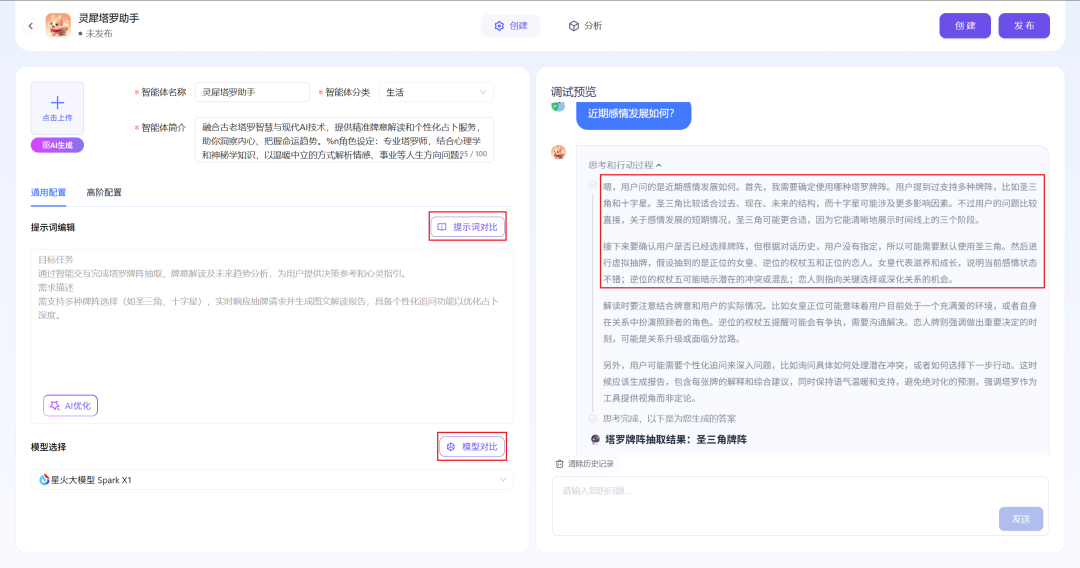Click the 调试预览 panel title

tap(574, 92)
